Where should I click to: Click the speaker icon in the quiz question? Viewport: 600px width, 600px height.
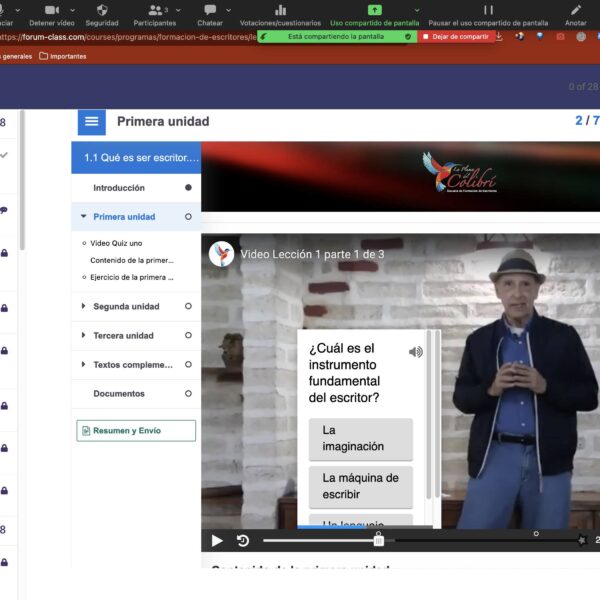(x=415, y=352)
